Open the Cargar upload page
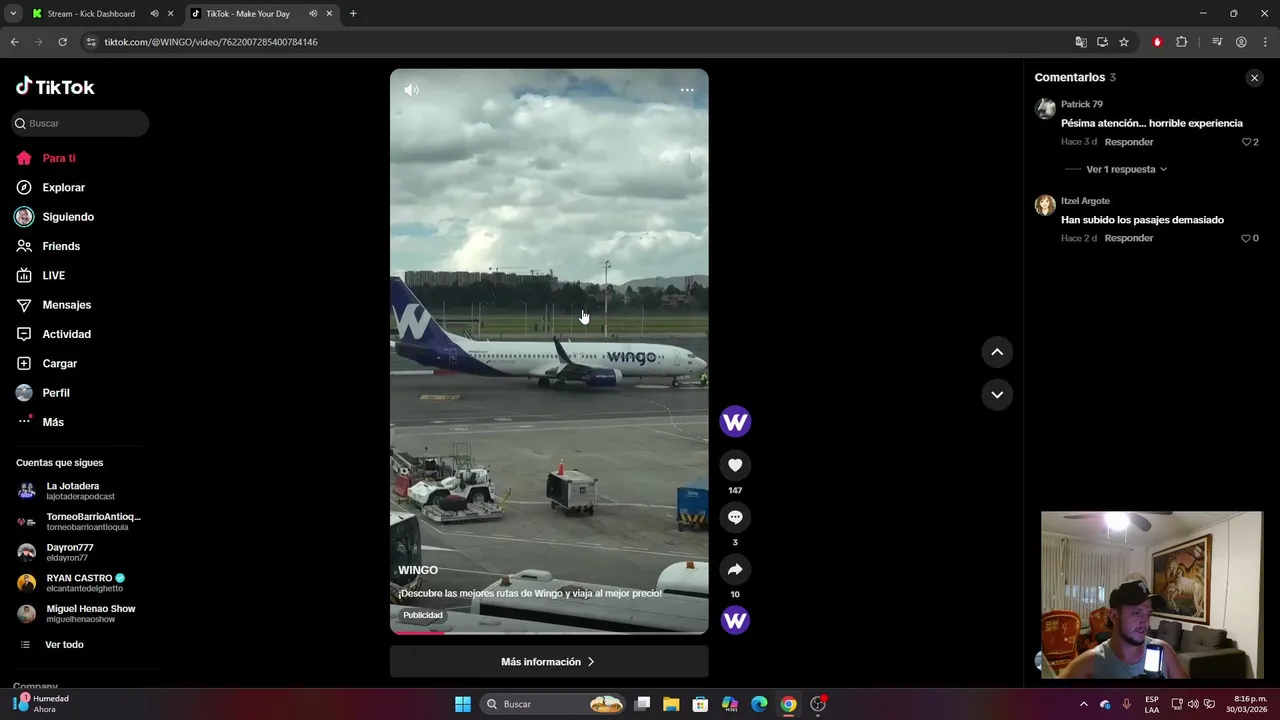1280x720 pixels. point(46,364)
